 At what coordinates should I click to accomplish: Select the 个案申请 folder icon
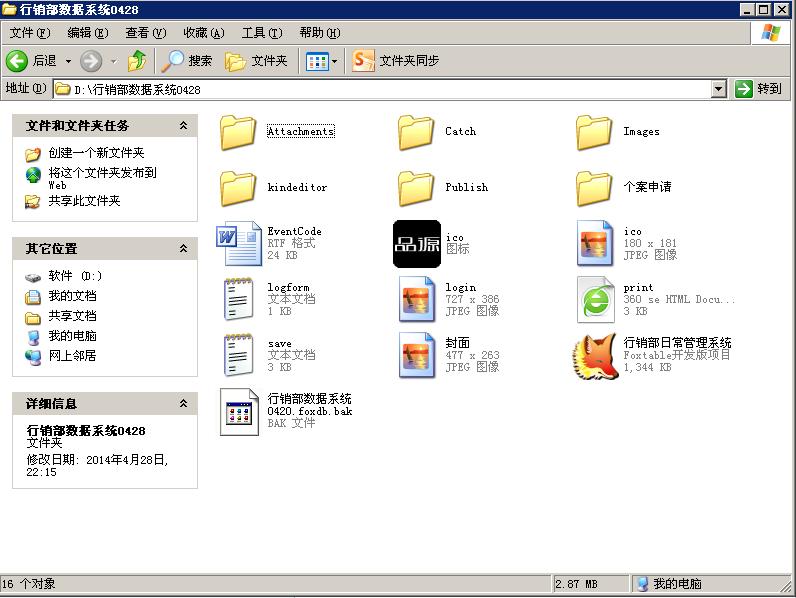click(594, 188)
